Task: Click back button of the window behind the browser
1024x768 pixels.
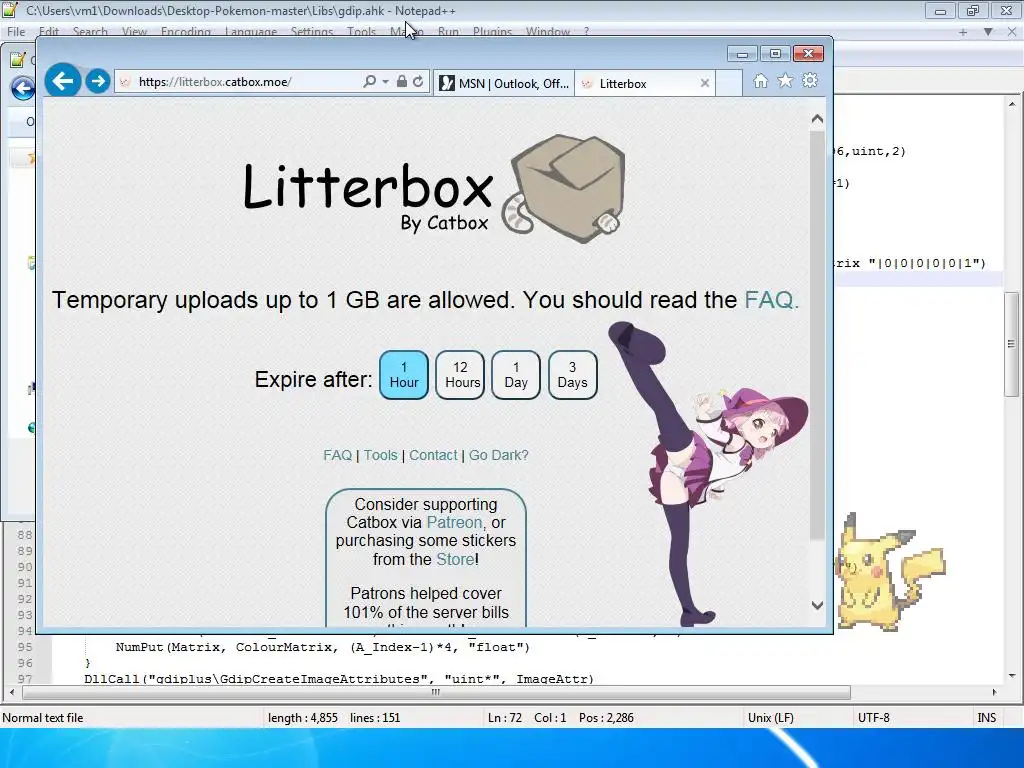Action: click(x=23, y=88)
